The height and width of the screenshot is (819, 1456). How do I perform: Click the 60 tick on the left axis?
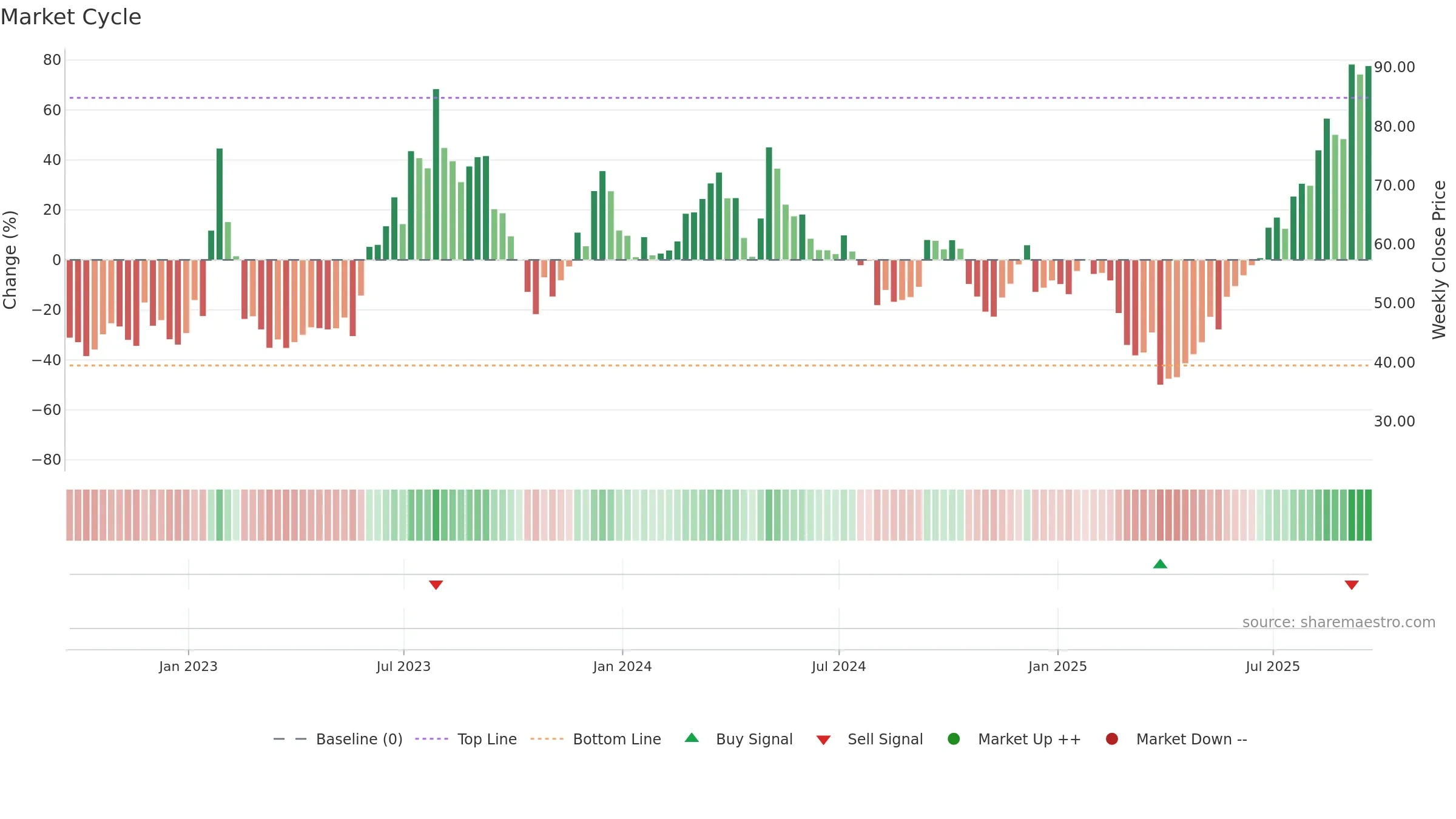coord(52,110)
